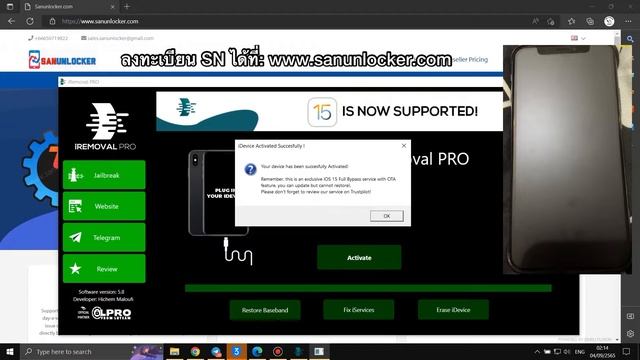Click Restore Baseband button
The width and height of the screenshot is (640, 360).
tap(265, 310)
